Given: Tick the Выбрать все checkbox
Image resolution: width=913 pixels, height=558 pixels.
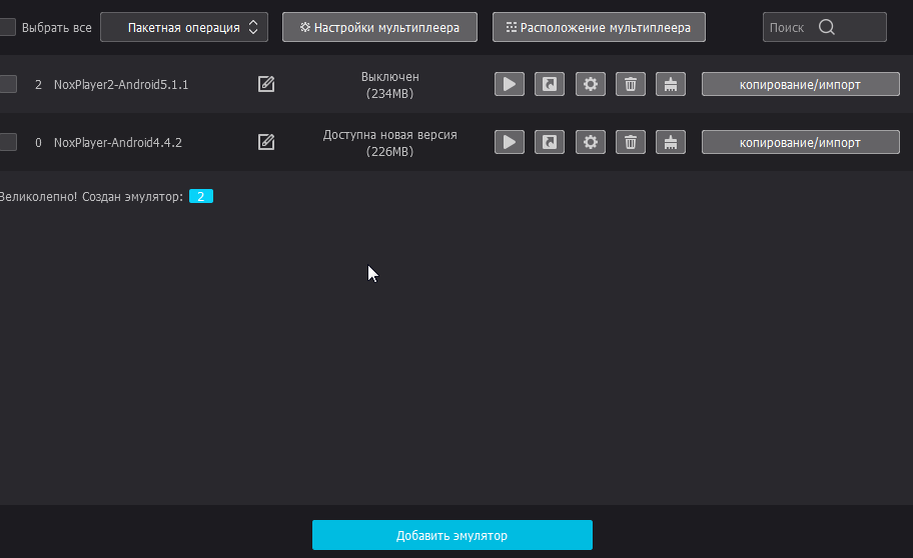Looking at the screenshot, I should 7,27.
